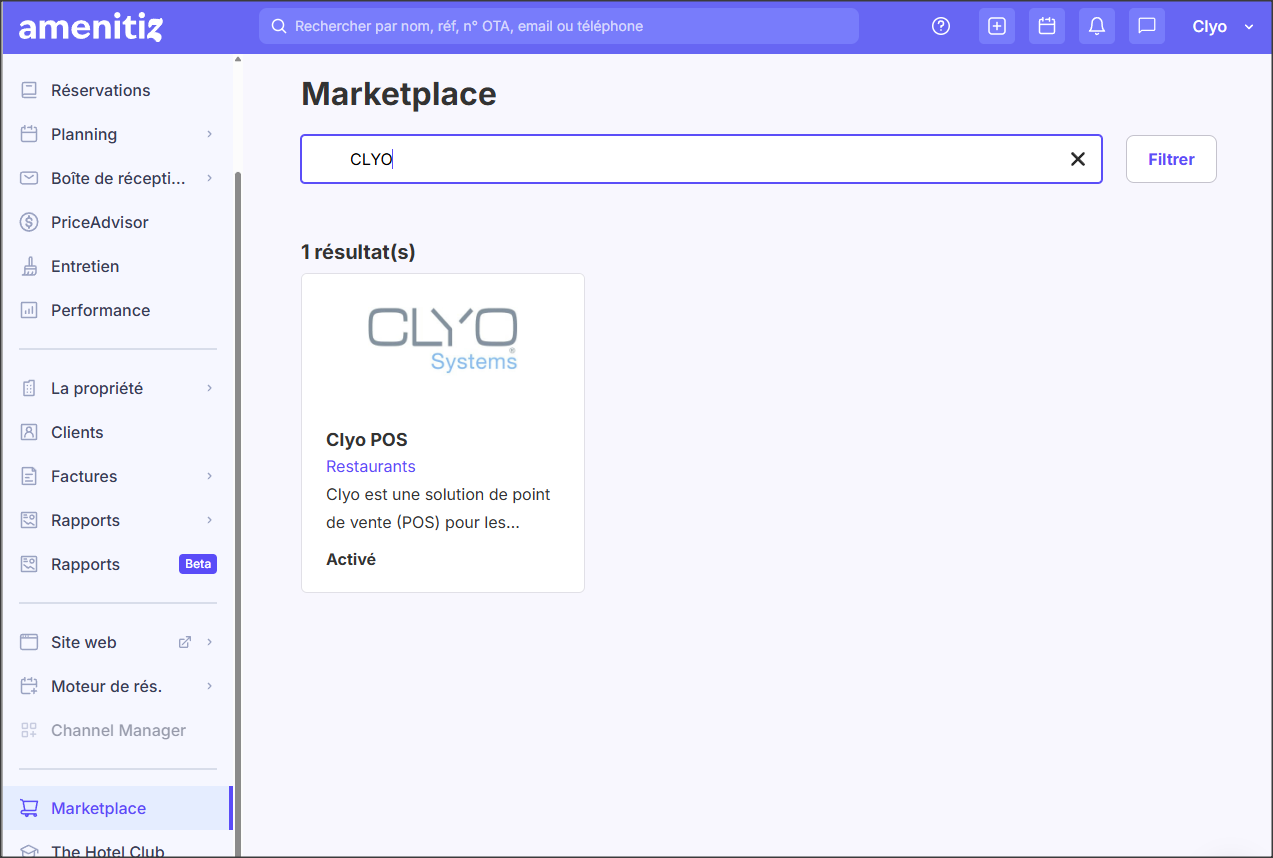This screenshot has width=1273, height=858.
Task: Click the Clyo Systems logo thumbnail
Action: point(443,339)
